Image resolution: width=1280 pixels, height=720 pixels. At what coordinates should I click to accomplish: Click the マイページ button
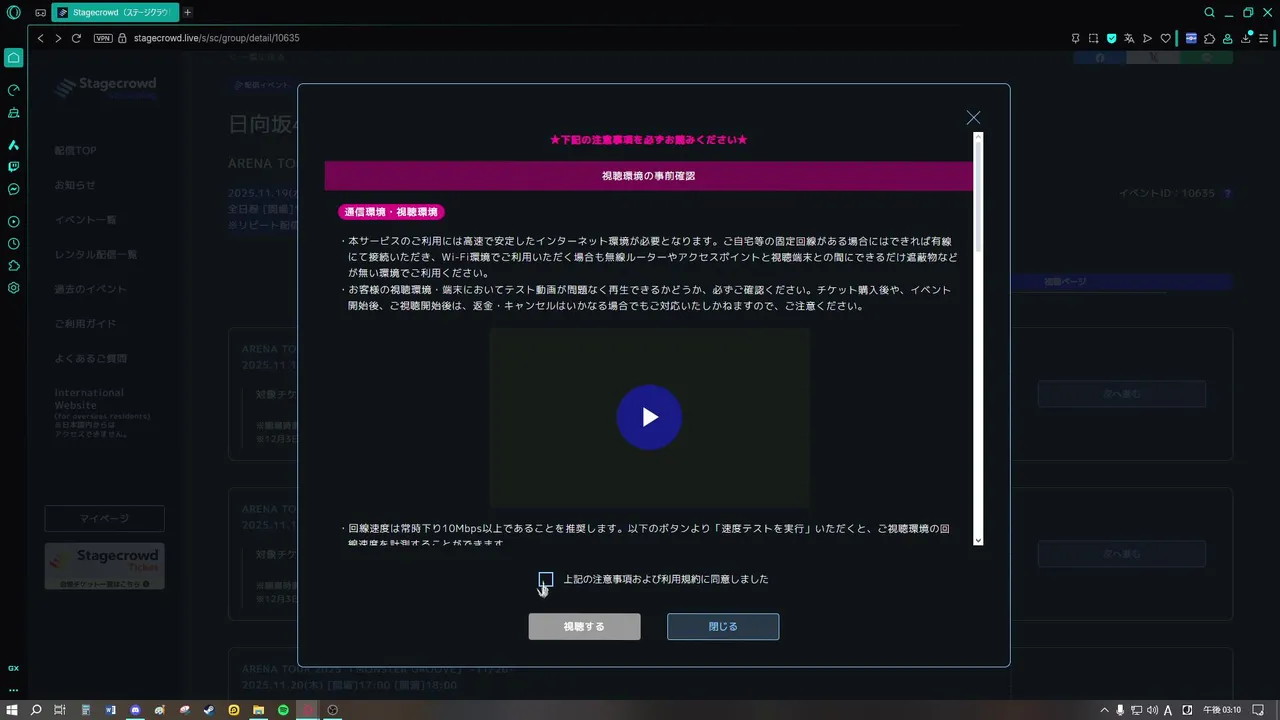(x=105, y=518)
